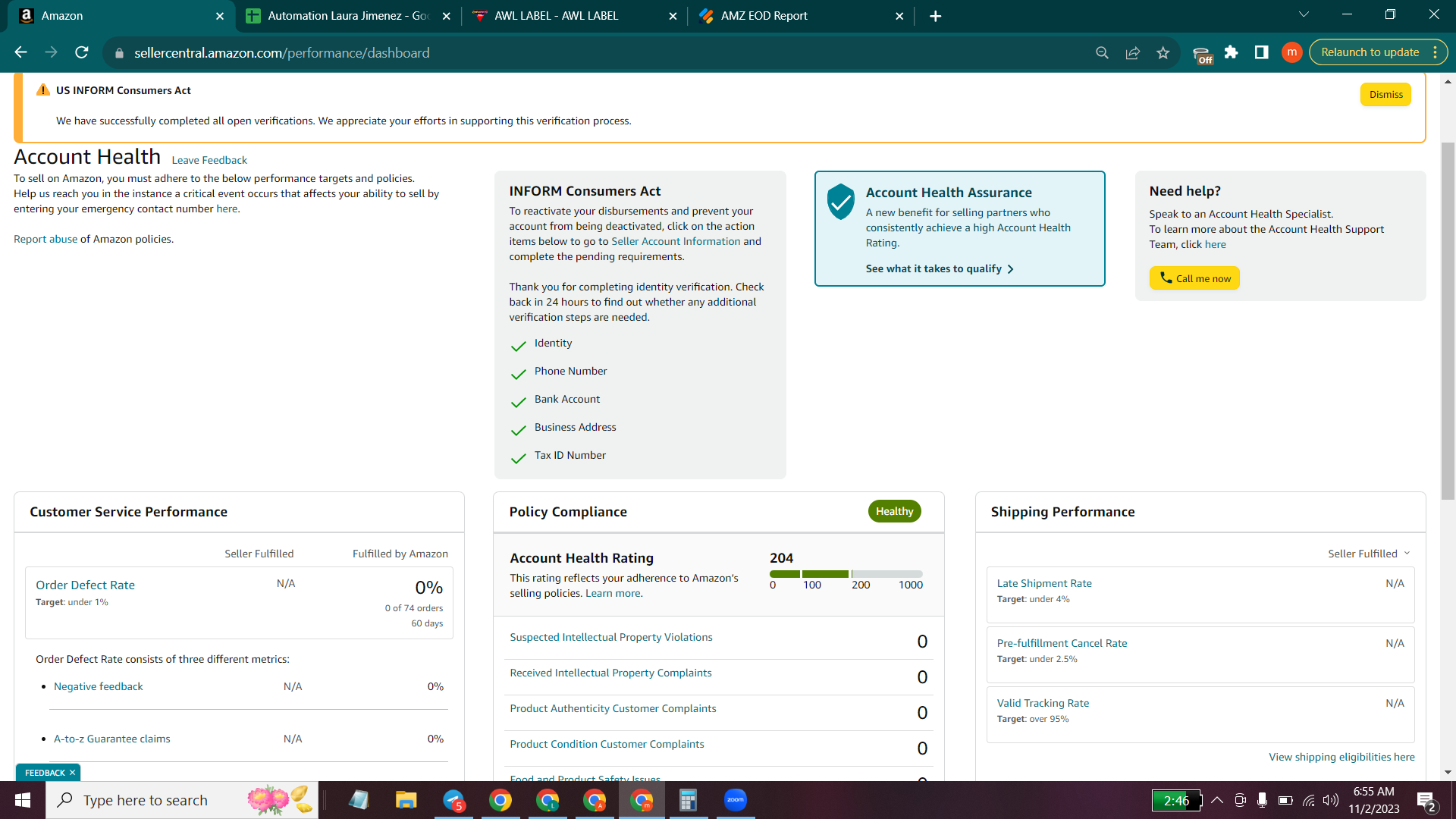1456x819 pixels.
Task: Click the Healthy status badge
Action: pos(894,511)
